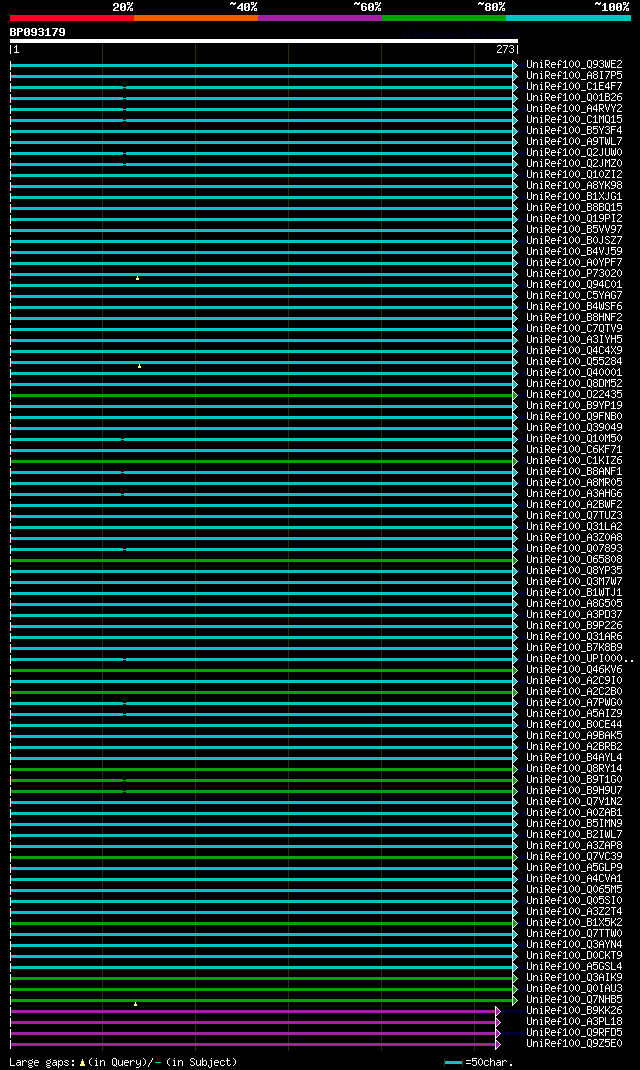Select label UniRef100_Q46KV6
This screenshot has width=640, height=1070.
(574, 669)
